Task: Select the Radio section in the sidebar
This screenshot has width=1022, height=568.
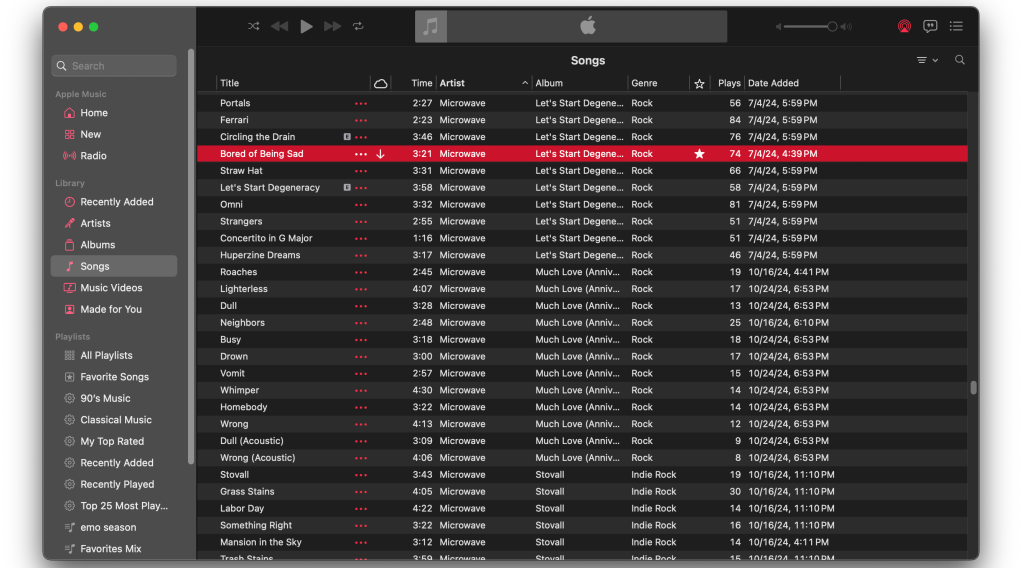Action: [x=93, y=156]
